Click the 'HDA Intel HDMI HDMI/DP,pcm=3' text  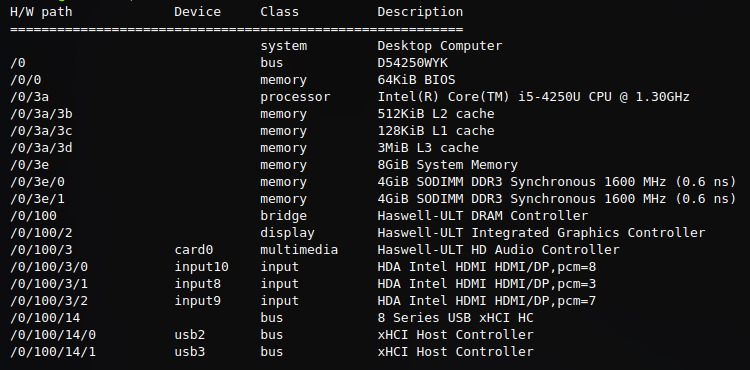[x=486, y=284]
